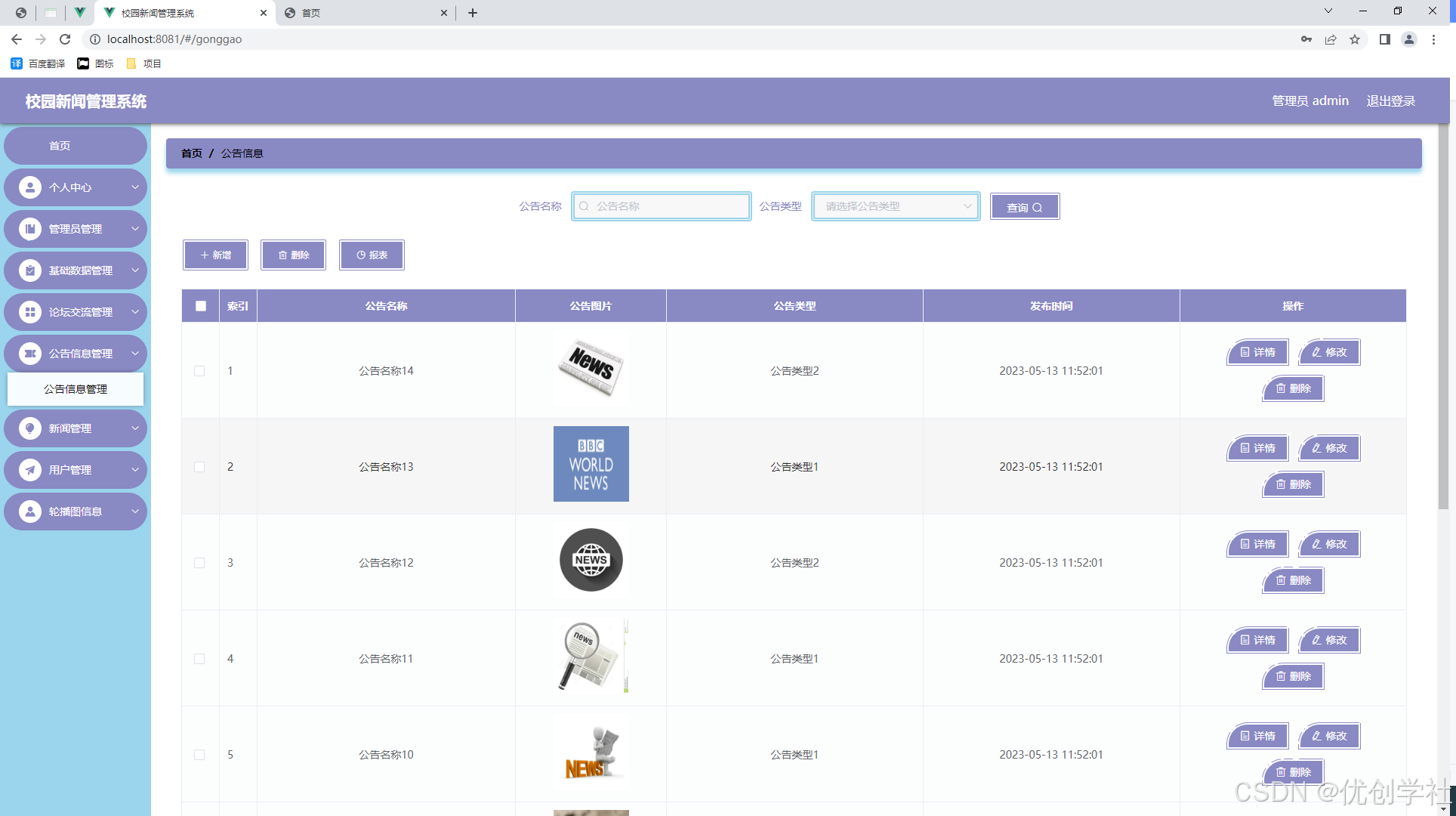Screen dimensions: 1456x816
Task: Click the 新闻管理 sidebar icon
Action: pos(30,428)
